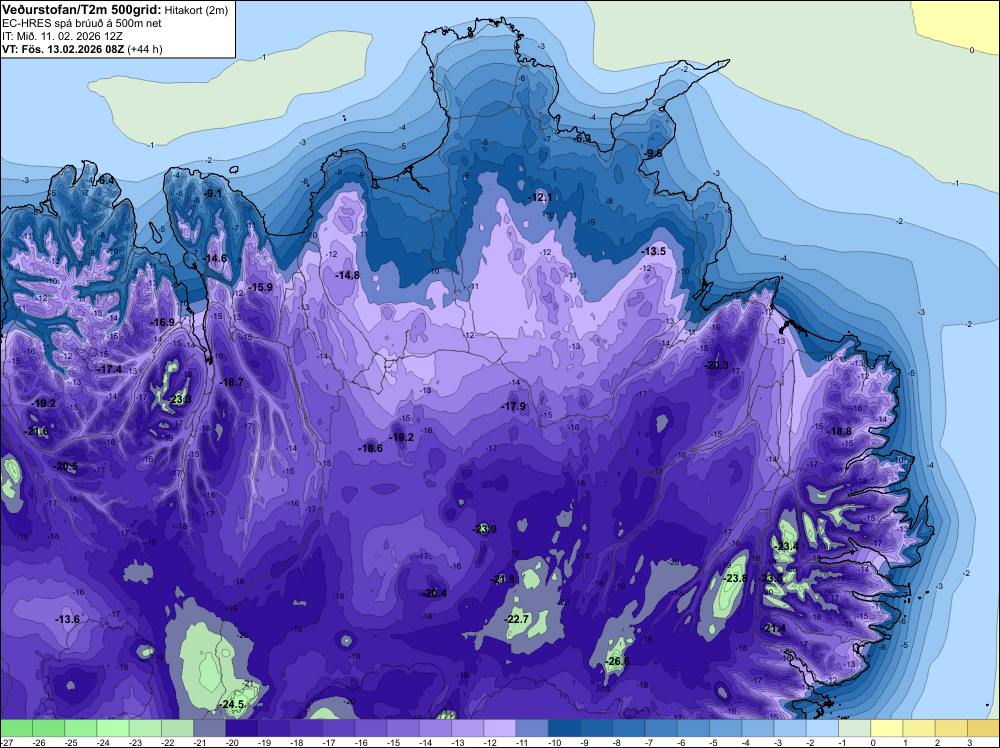Click the bold '-24.5' temperature value
This screenshot has height=748, width=1000.
[x=232, y=705]
